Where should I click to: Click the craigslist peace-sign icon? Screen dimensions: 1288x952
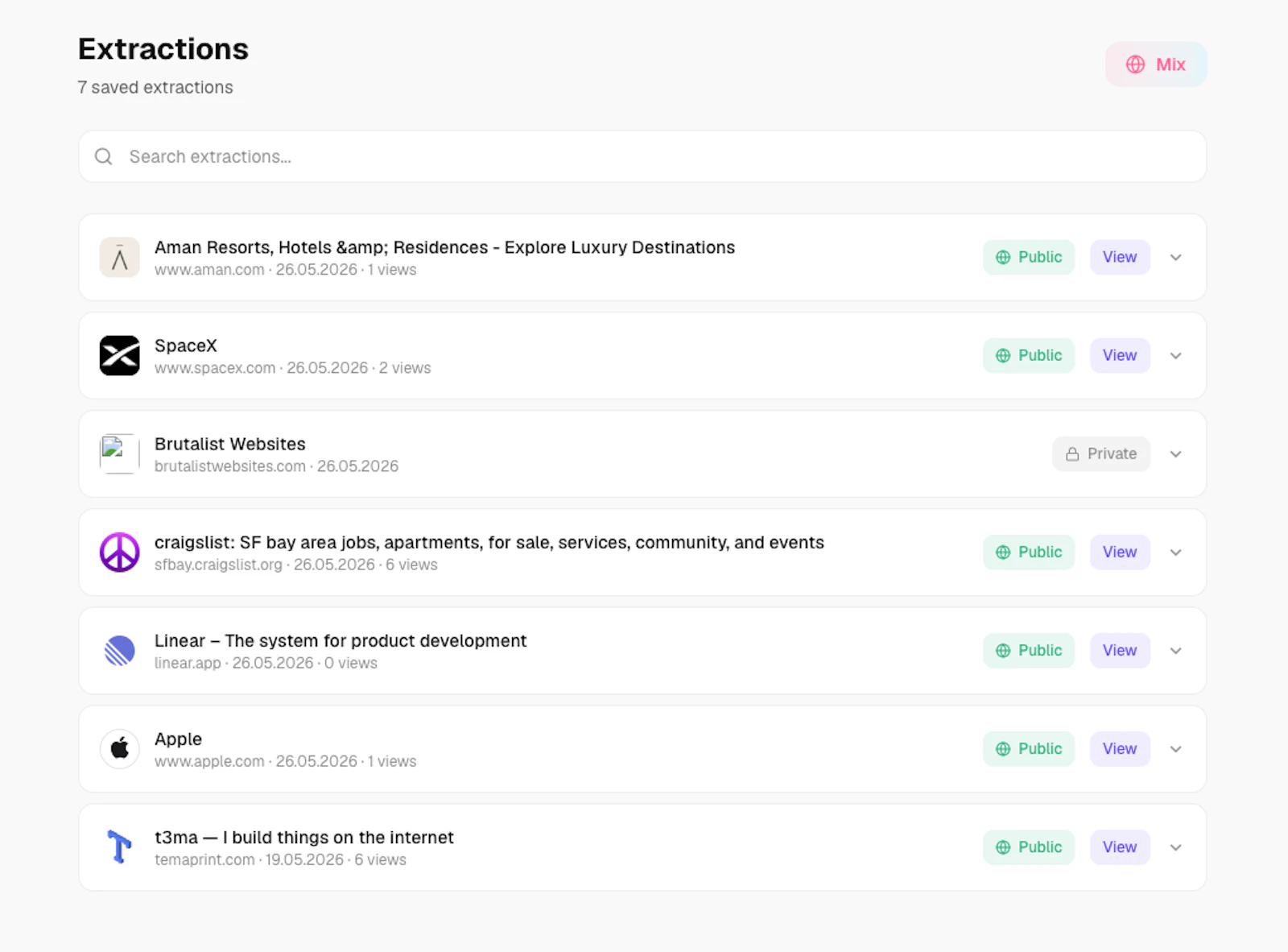(119, 553)
